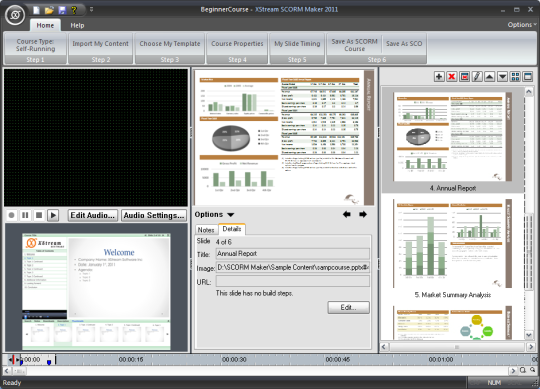Click the black audio waveform display
This screenshot has width=540, height=389.
96,138
